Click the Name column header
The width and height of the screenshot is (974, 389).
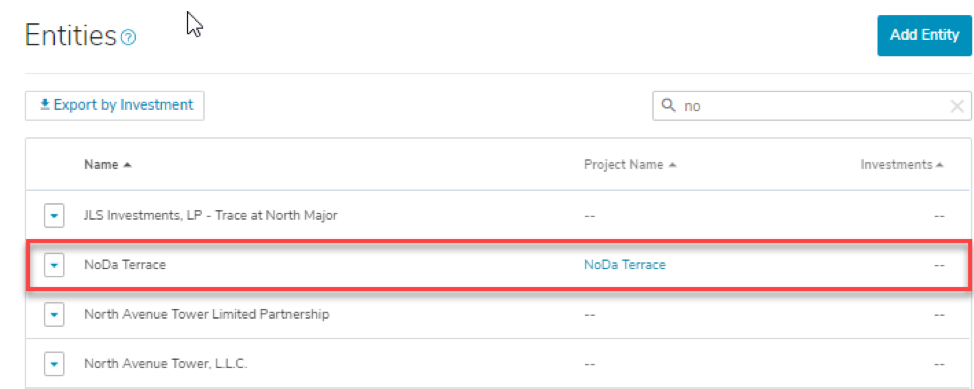(101, 165)
